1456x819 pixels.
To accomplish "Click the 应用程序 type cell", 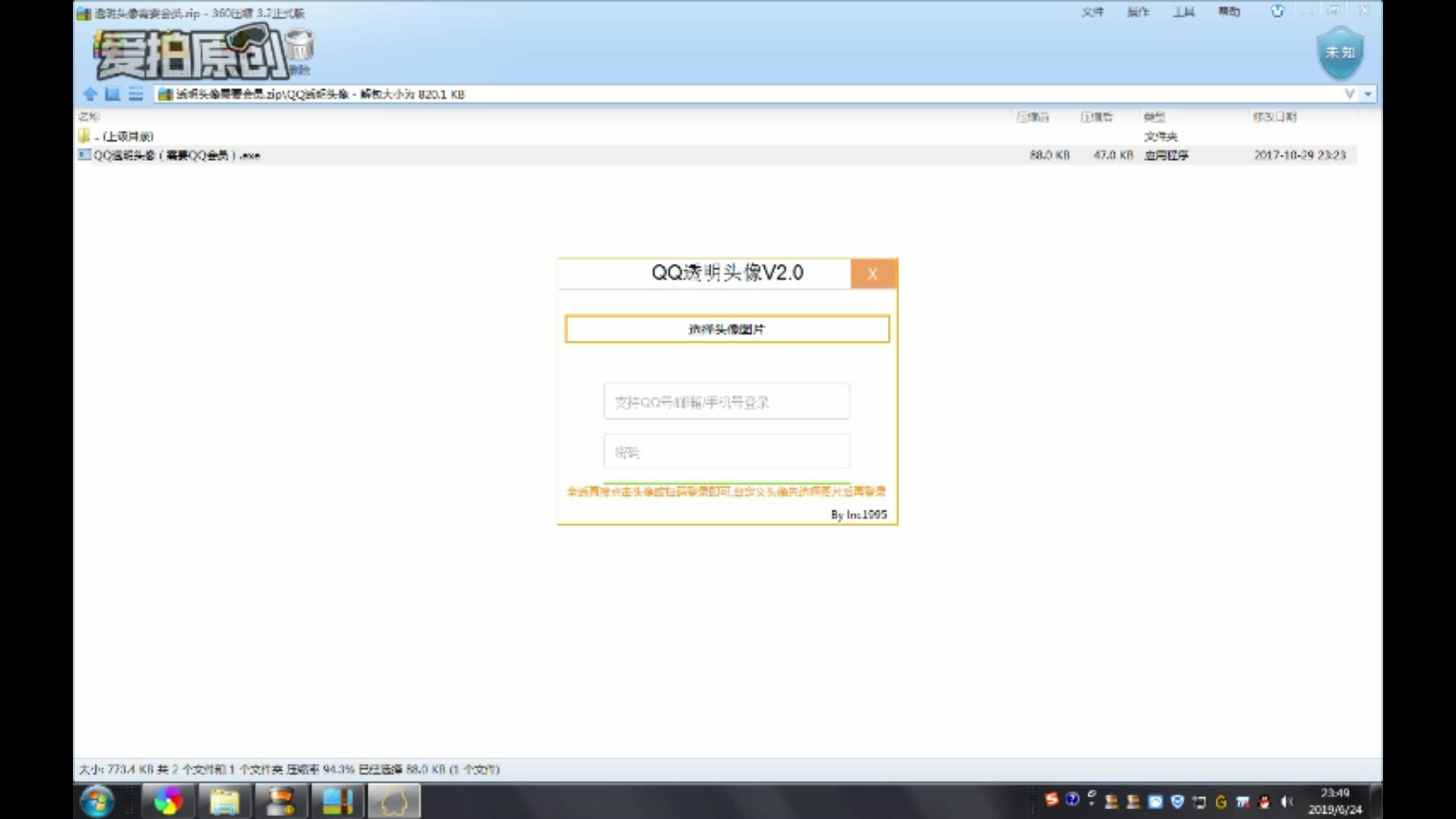I will coord(1166,155).
